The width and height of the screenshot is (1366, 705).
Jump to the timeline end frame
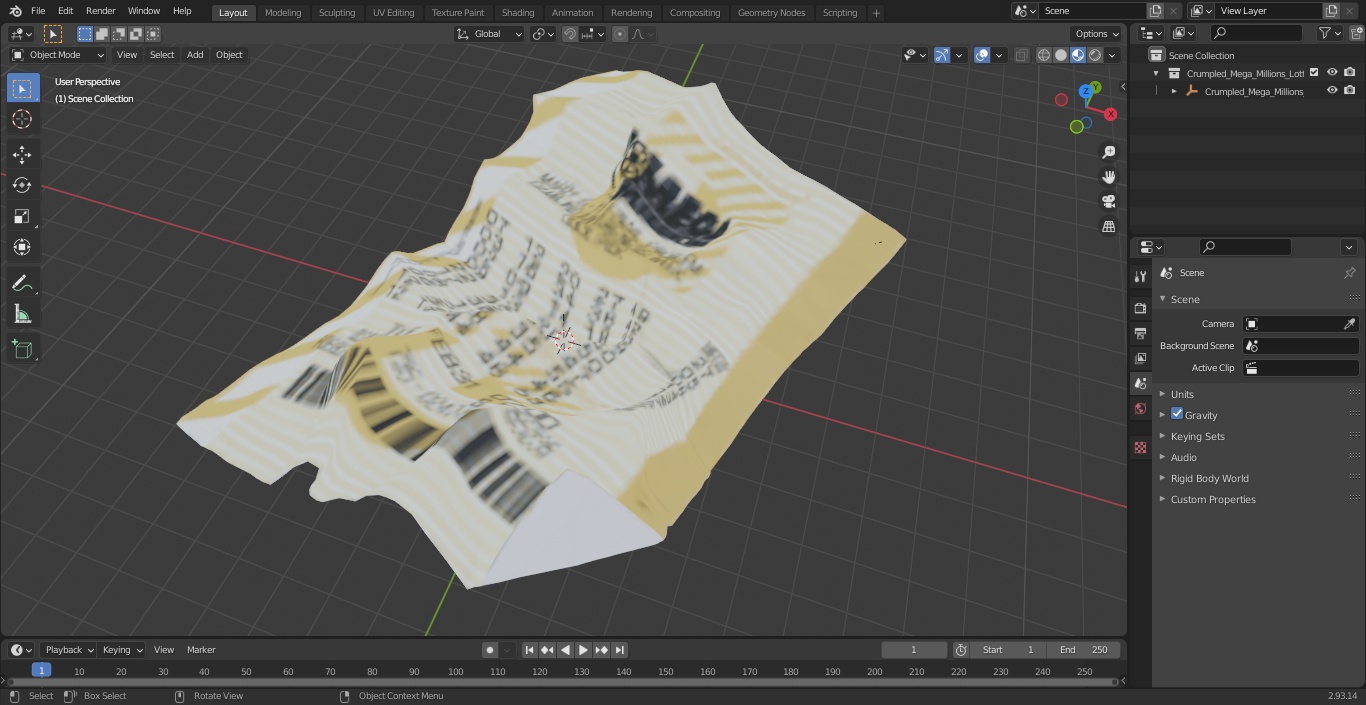coord(620,650)
